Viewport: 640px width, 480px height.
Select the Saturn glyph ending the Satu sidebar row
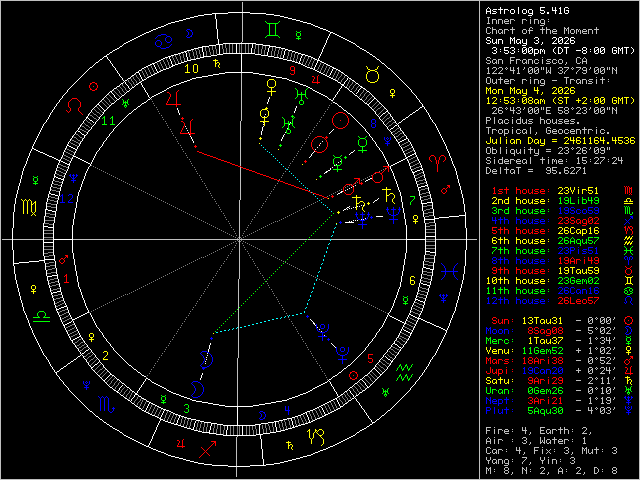629,381
